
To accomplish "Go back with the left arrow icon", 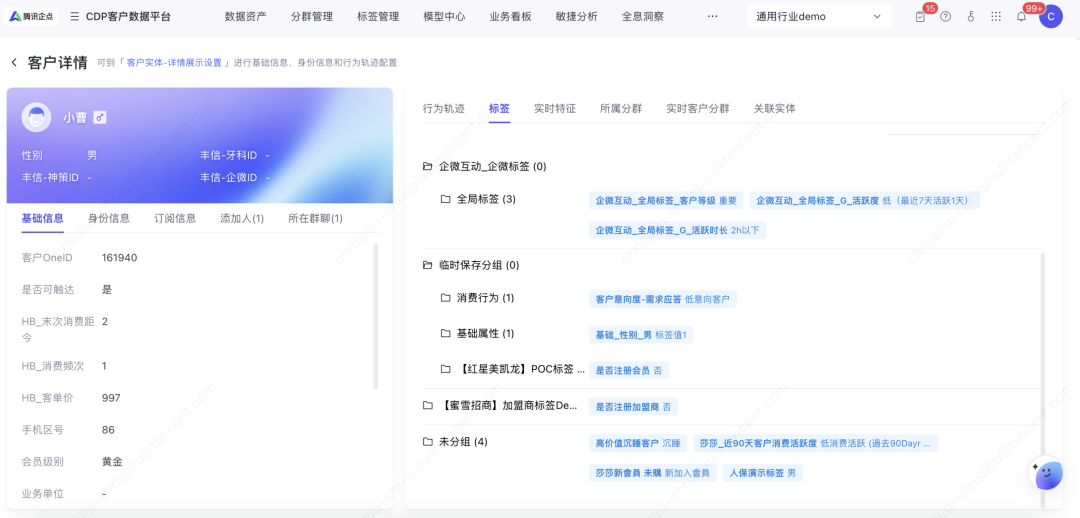I will pos(14,63).
